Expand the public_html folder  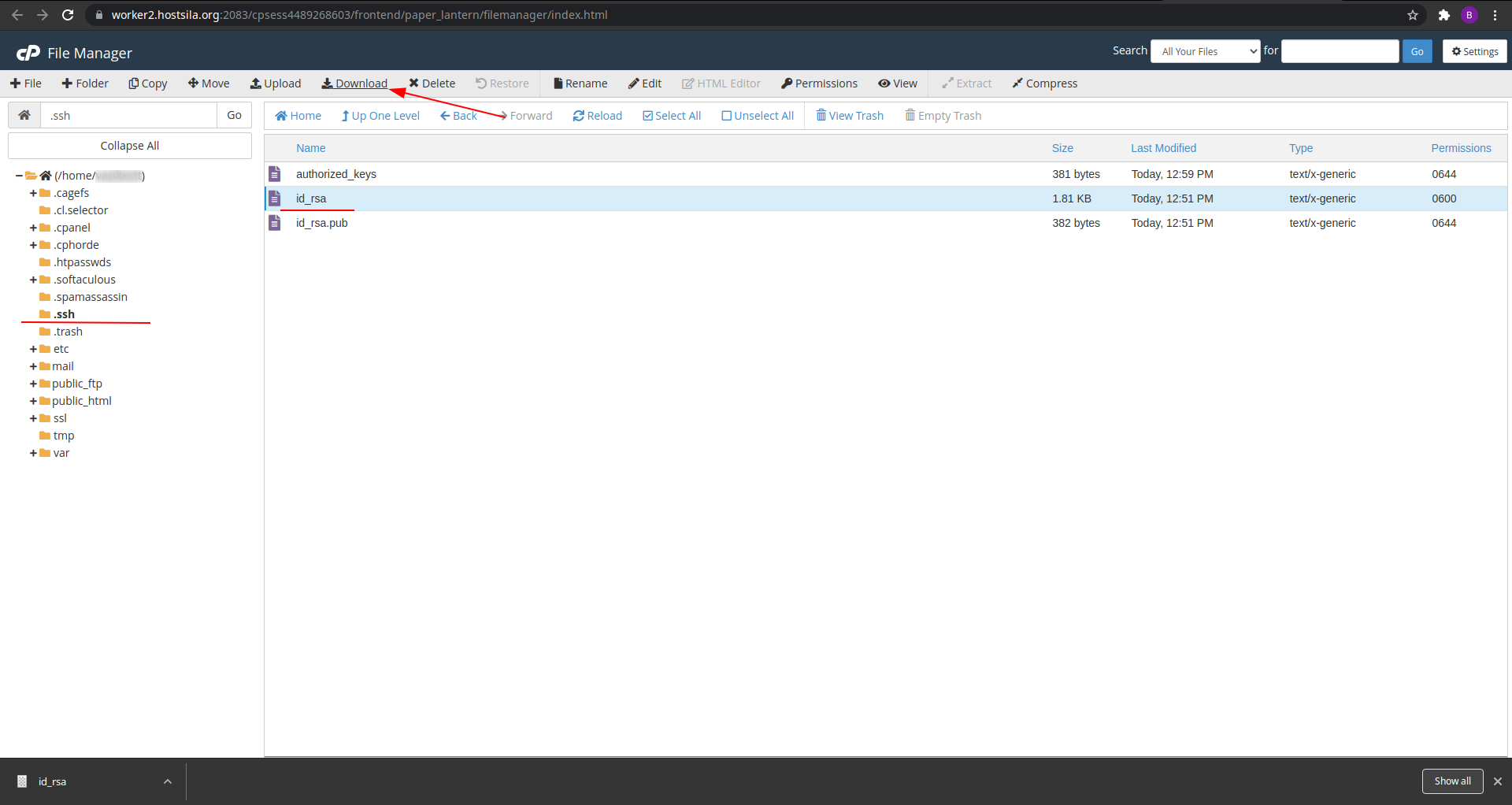[x=33, y=401]
